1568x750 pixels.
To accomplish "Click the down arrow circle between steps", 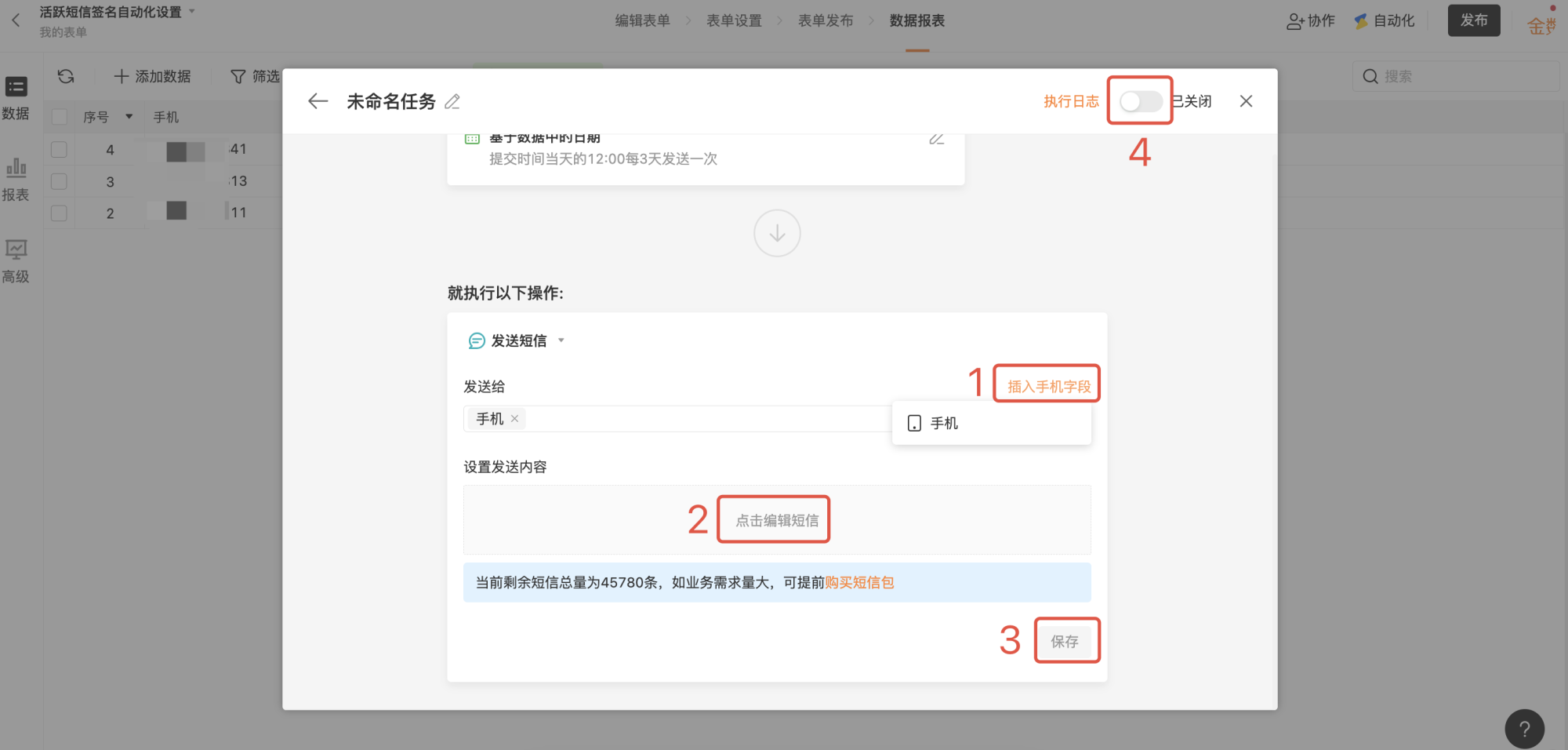I will coord(777,233).
